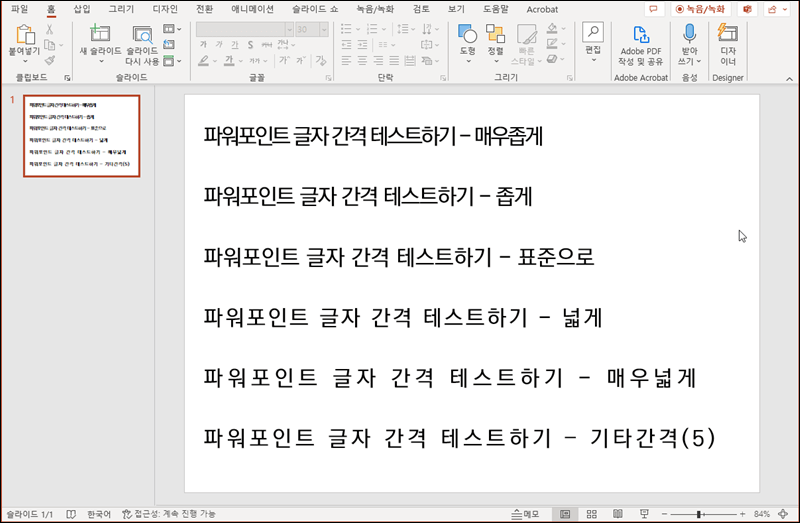This screenshot has height=523, width=800.
Task: Switch to Slide Sorter view icon
Action: click(592, 514)
